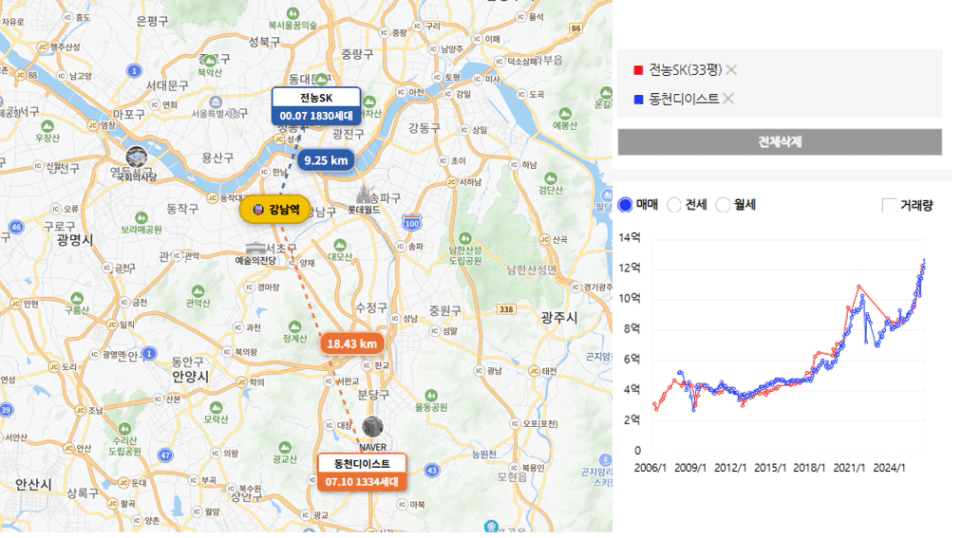The width and height of the screenshot is (962, 538).
Task: Click the 14억 chart axis label
Action: (630, 237)
